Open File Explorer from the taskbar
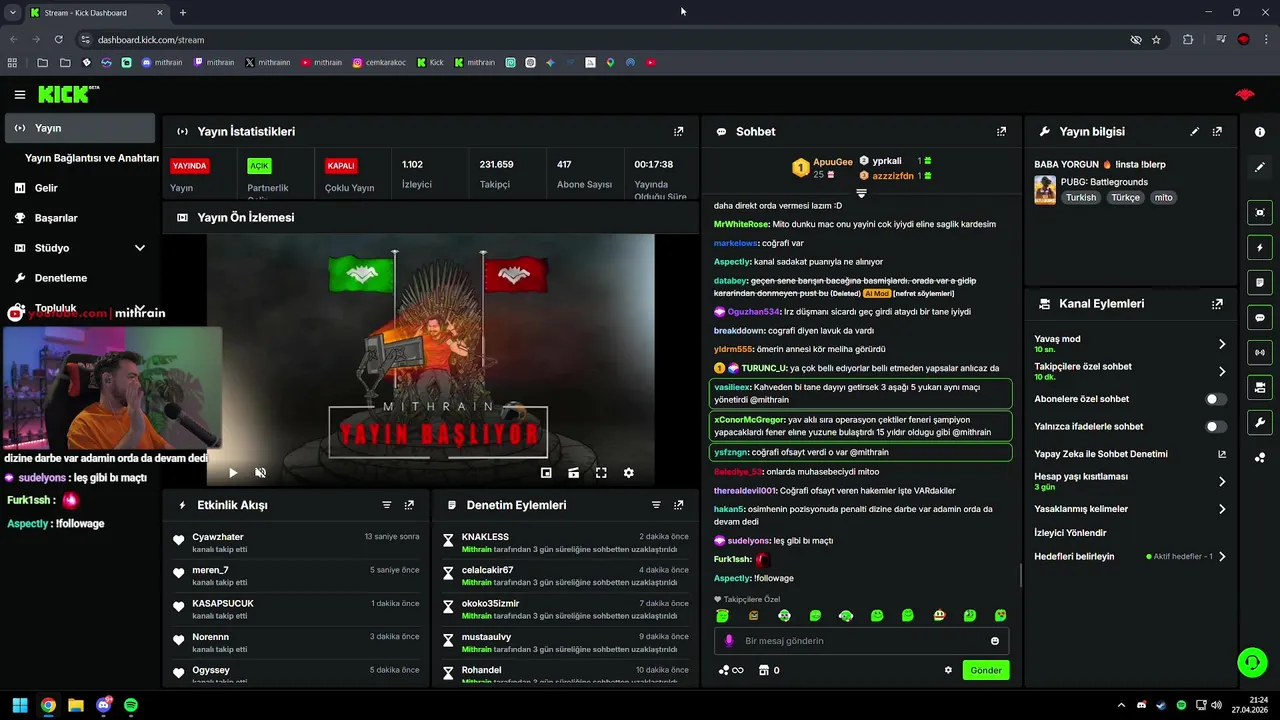Image resolution: width=1280 pixels, height=720 pixels. click(x=76, y=706)
